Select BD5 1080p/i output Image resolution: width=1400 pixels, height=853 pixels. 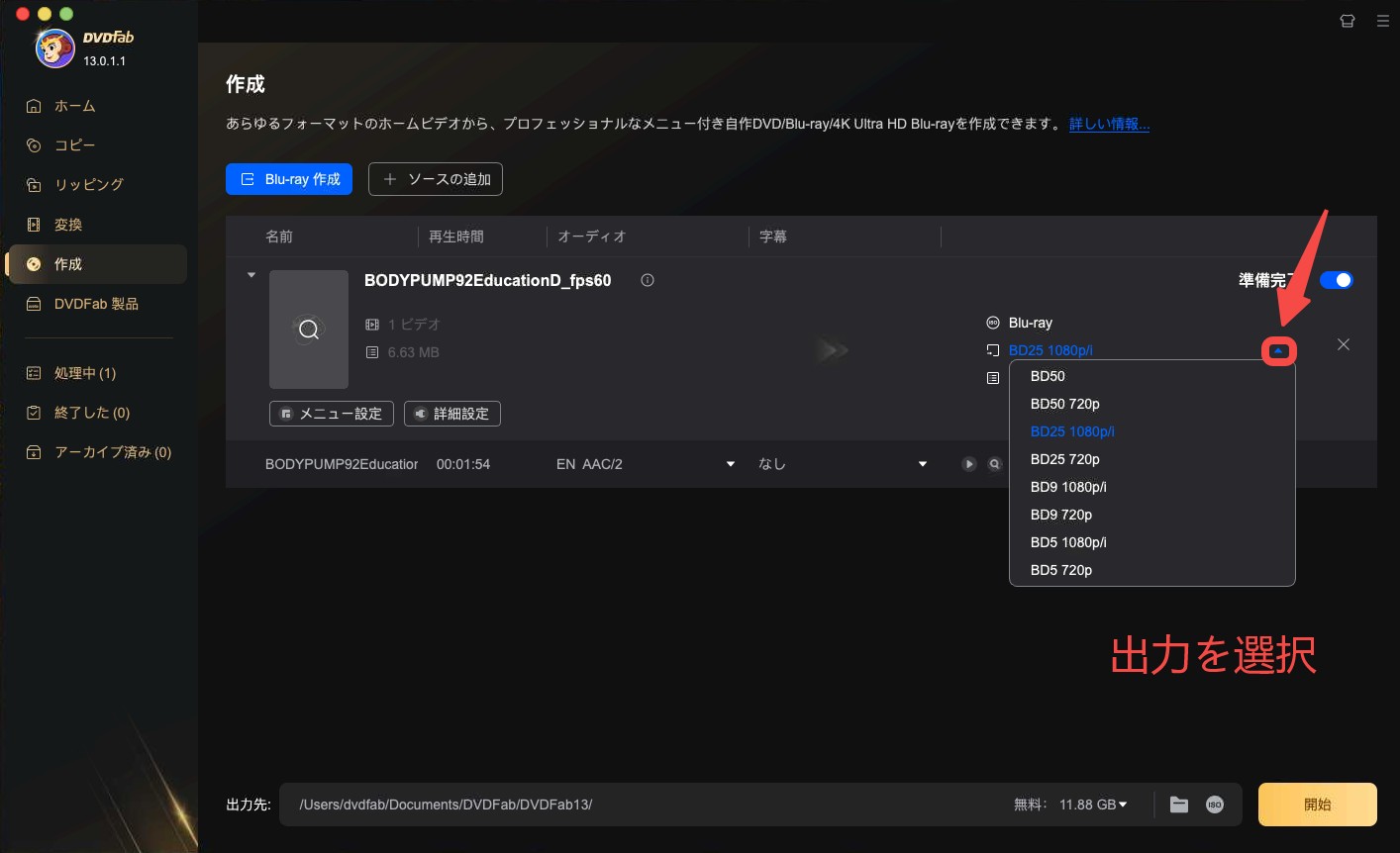point(1152,542)
